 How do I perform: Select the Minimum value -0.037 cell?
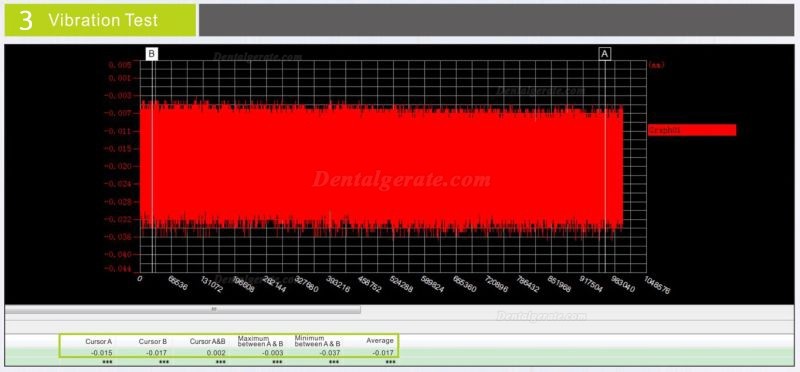329,353
